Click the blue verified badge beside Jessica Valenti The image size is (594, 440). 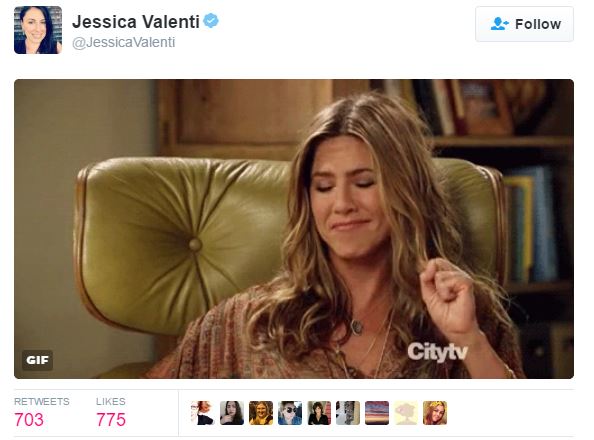[211, 20]
